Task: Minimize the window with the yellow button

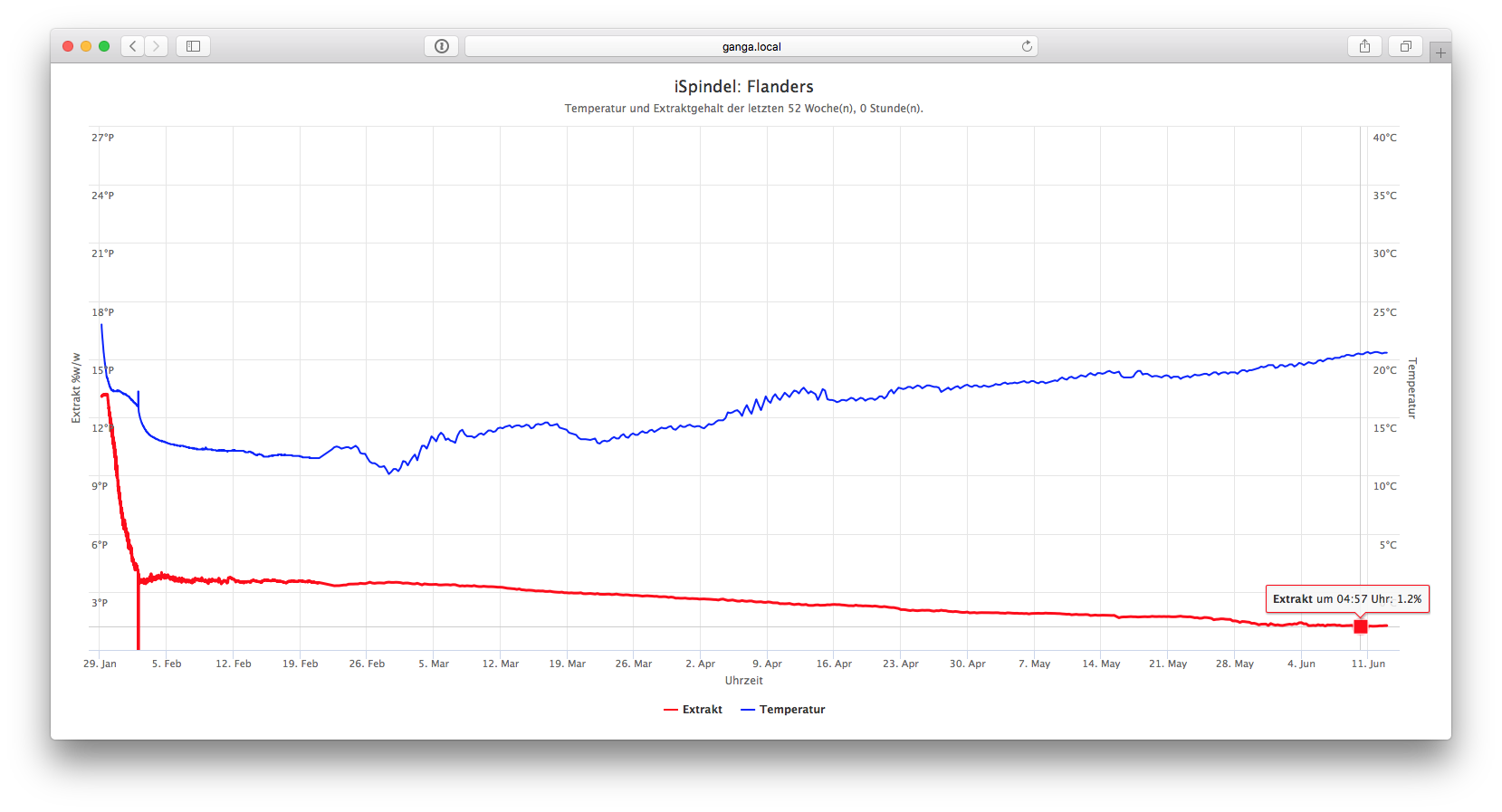Action: tap(86, 46)
